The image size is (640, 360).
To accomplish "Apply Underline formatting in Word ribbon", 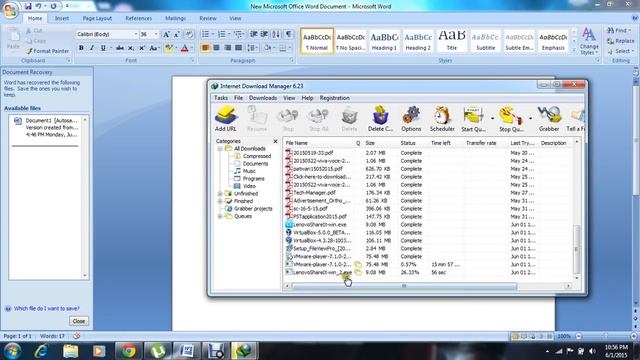I will 103,48.
